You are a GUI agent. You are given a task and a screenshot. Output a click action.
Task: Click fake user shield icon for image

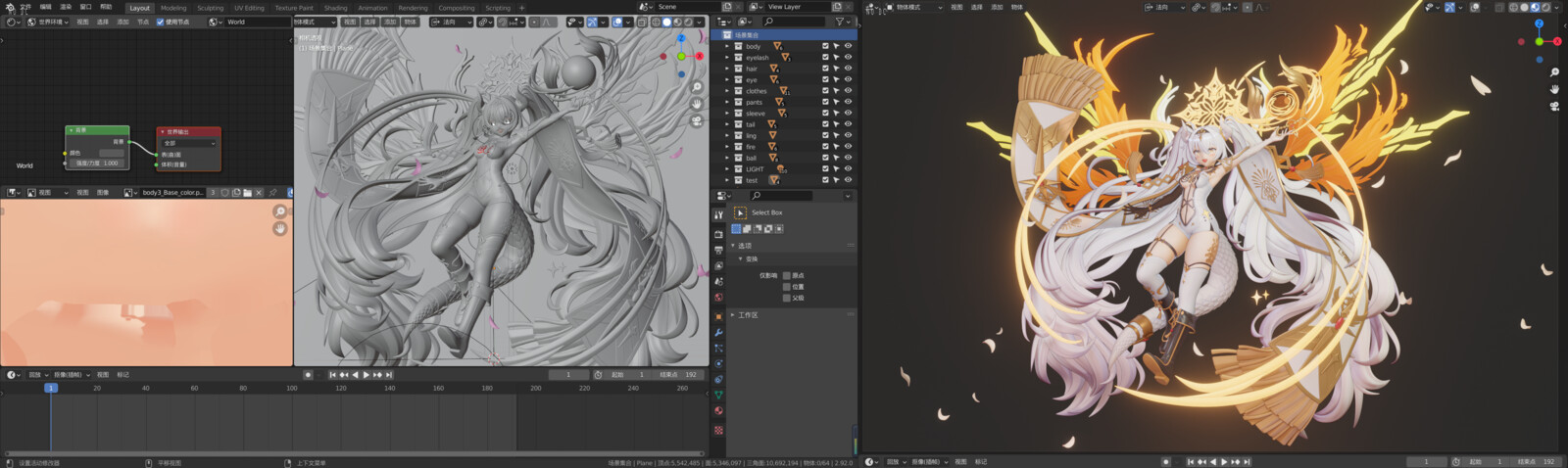[224, 193]
